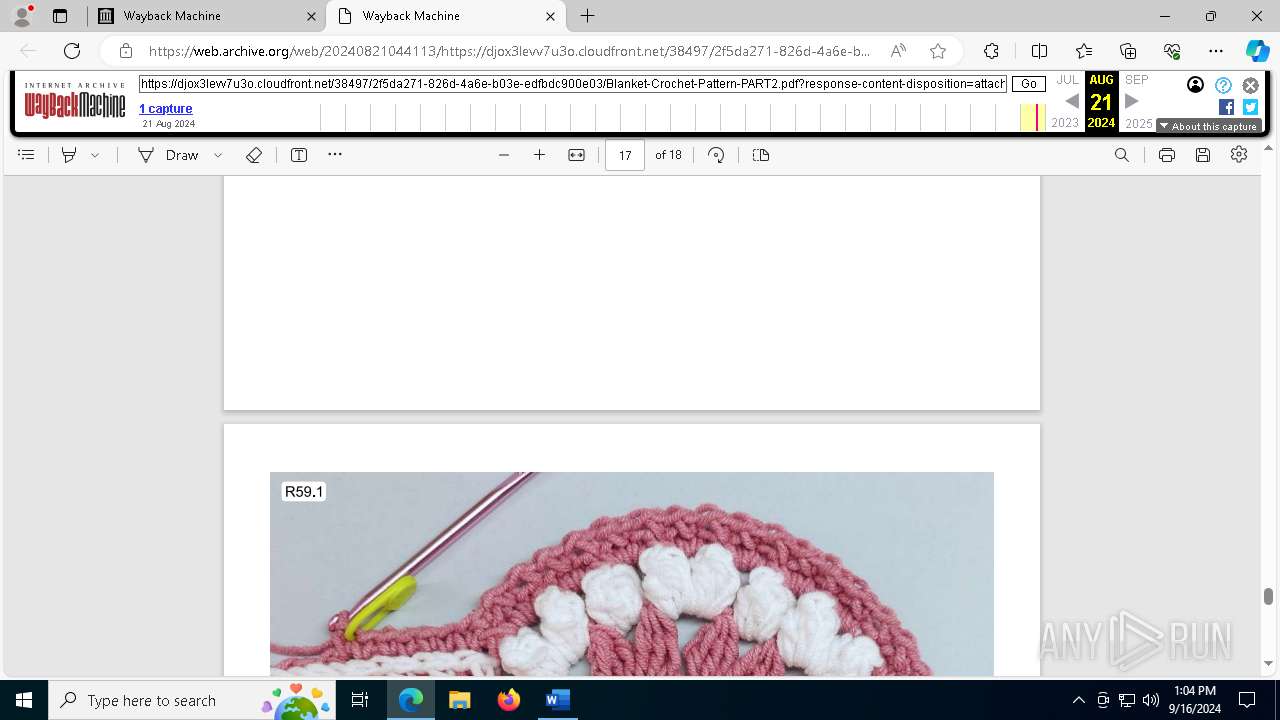Open the Windows Start menu
Image resolution: width=1280 pixels, height=720 pixels.
click(x=24, y=700)
